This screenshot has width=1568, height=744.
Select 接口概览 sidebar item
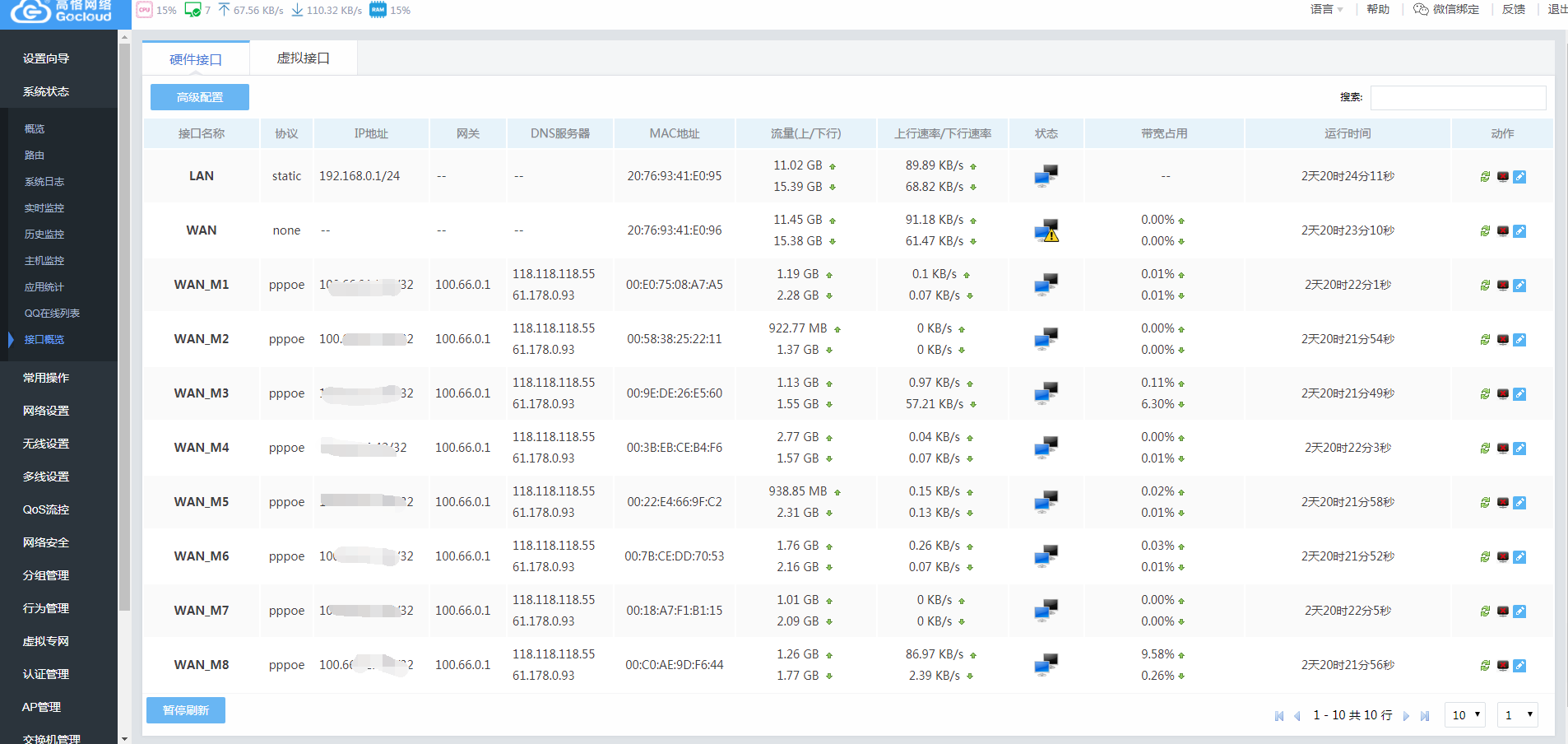(44, 340)
